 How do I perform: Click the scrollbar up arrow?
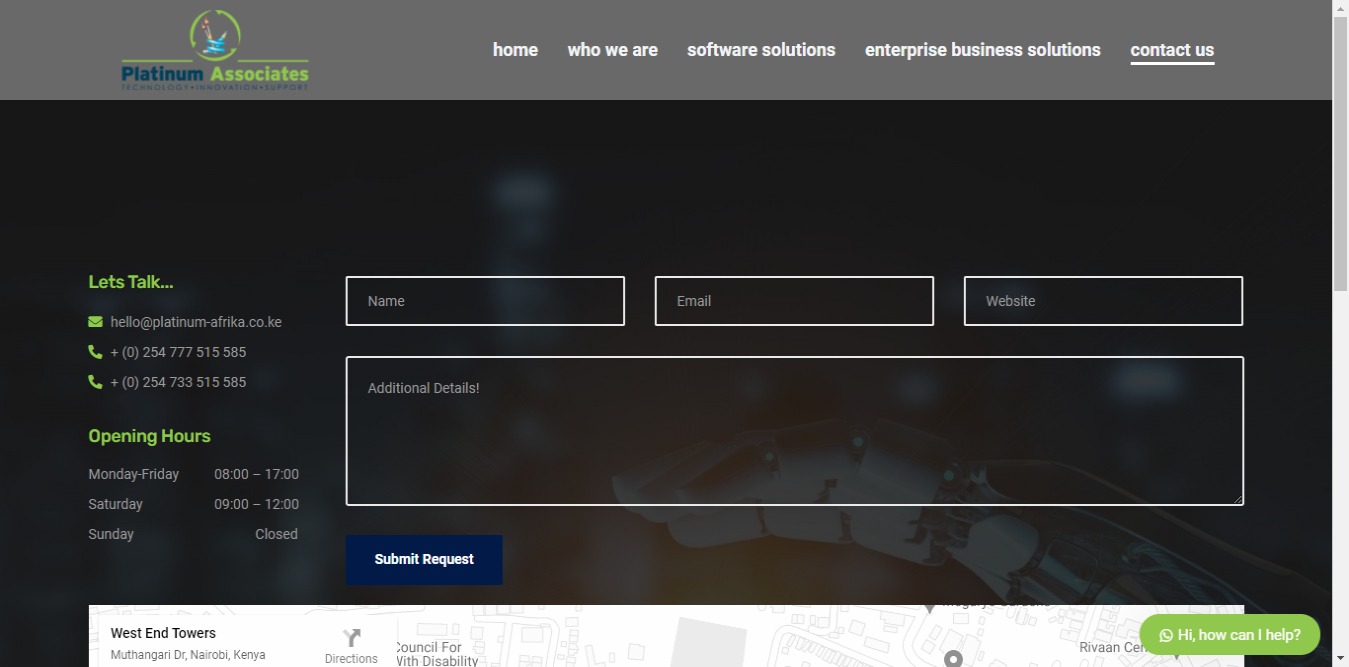pyautogui.click(x=1340, y=8)
